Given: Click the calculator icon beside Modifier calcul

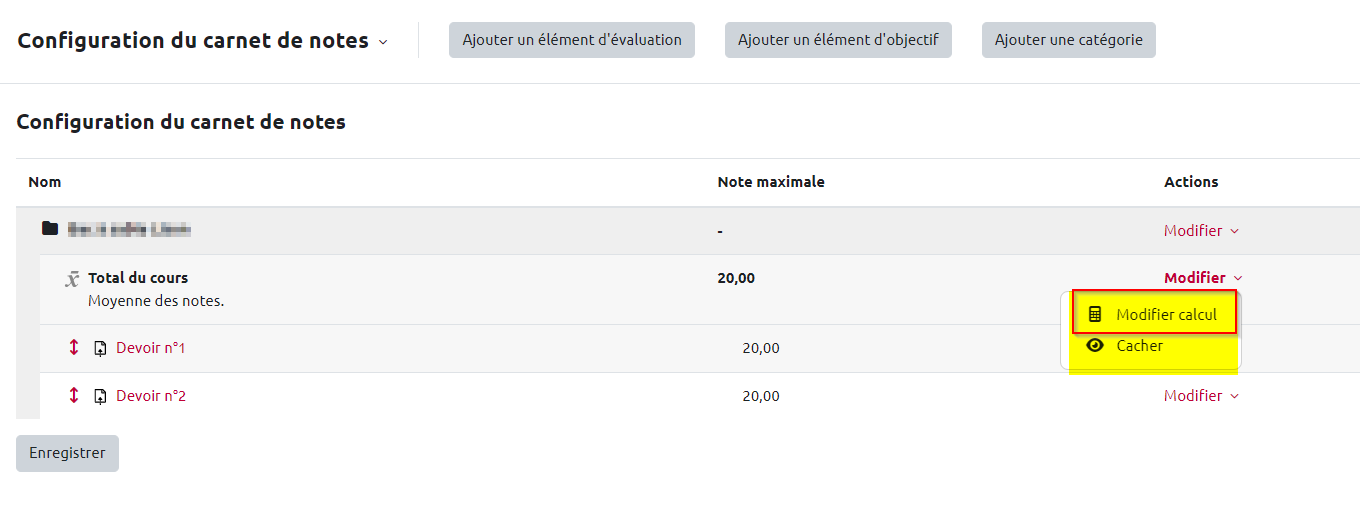Looking at the screenshot, I should click(x=1095, y=314).
